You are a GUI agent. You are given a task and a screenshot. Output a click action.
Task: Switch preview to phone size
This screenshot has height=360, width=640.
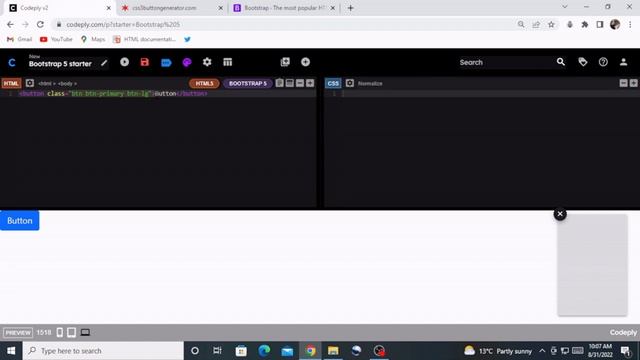[60, 332]
